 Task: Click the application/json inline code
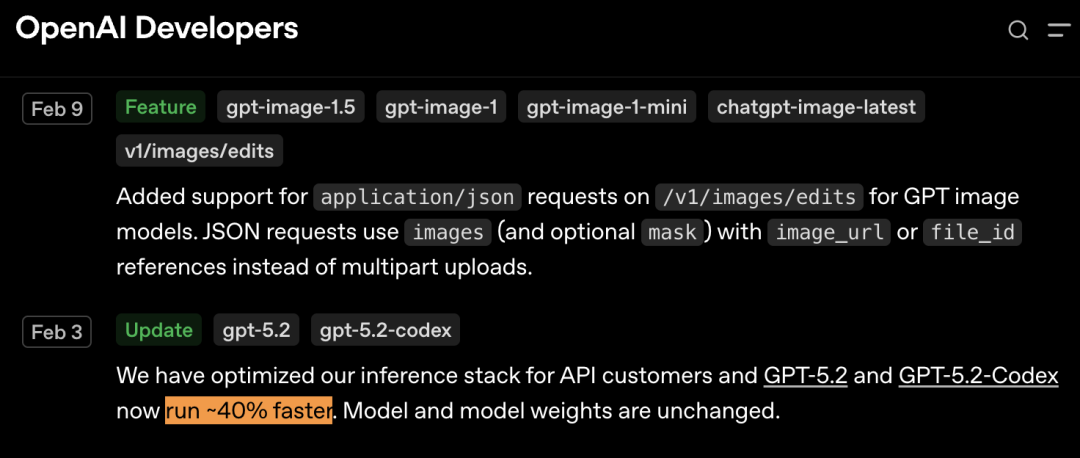point(416,197)
